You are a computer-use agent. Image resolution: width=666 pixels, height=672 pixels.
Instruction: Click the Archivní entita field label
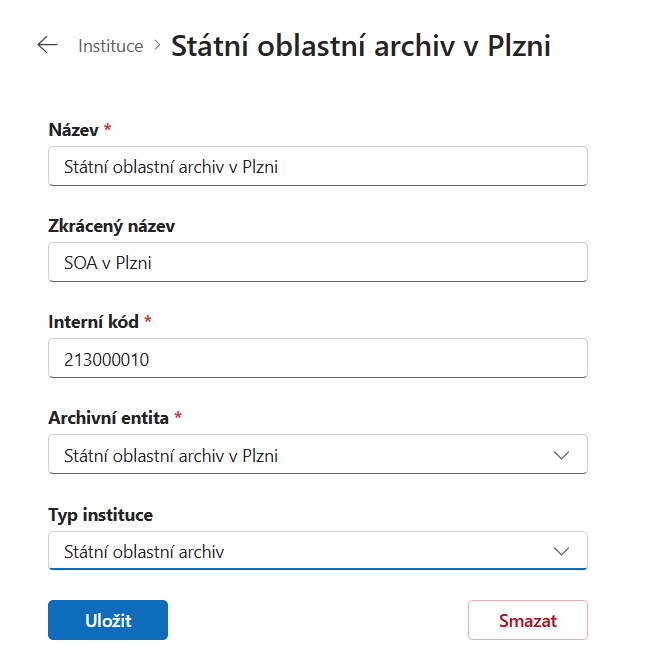[108, 417]
